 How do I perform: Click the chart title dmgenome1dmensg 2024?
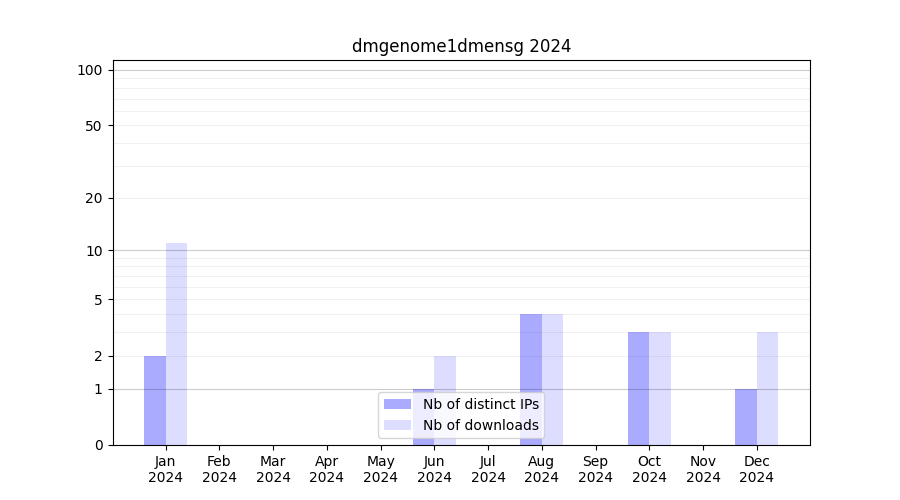coord(461,46)
